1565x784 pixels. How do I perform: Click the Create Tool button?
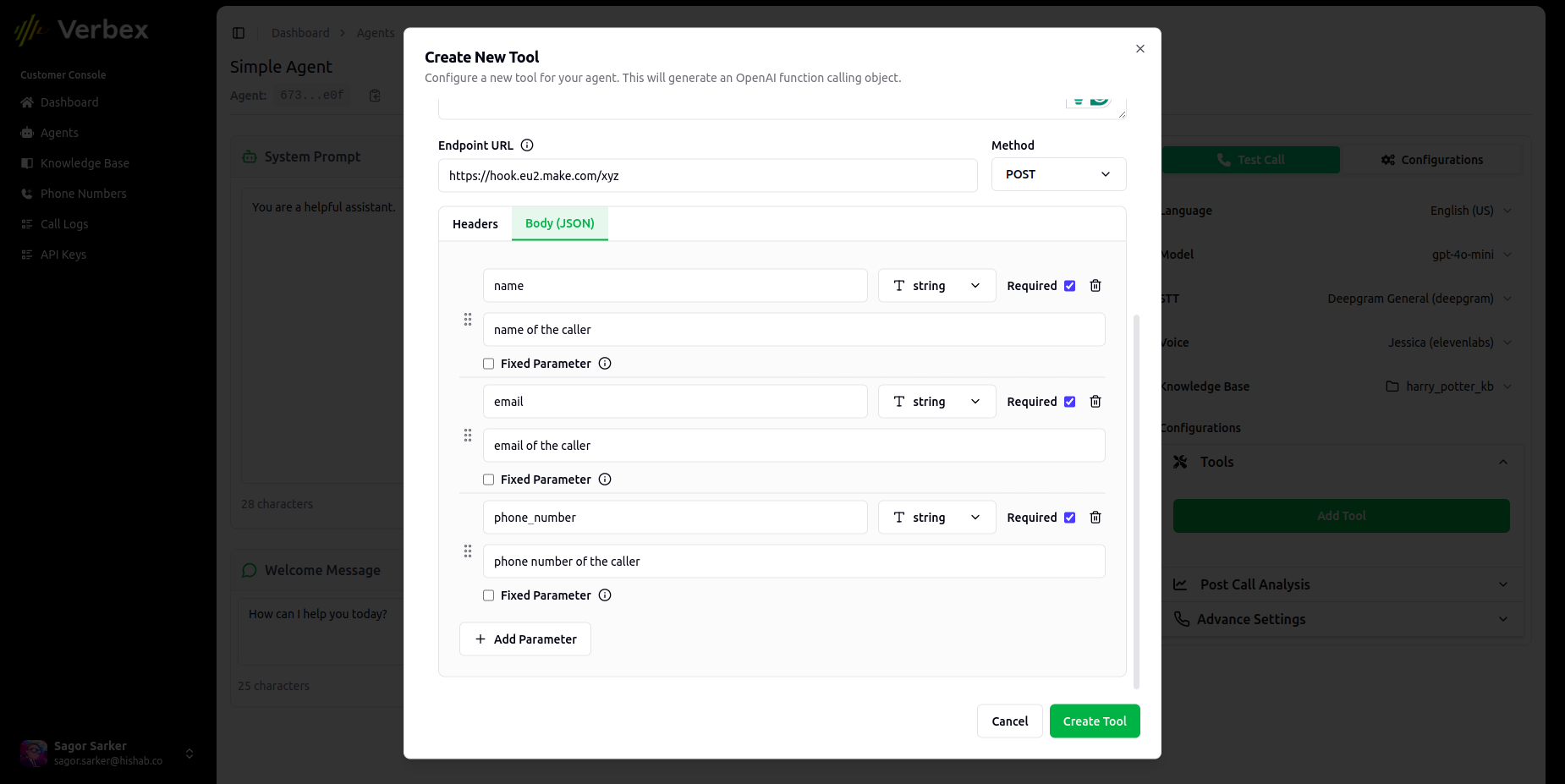tap(1095, 721)
